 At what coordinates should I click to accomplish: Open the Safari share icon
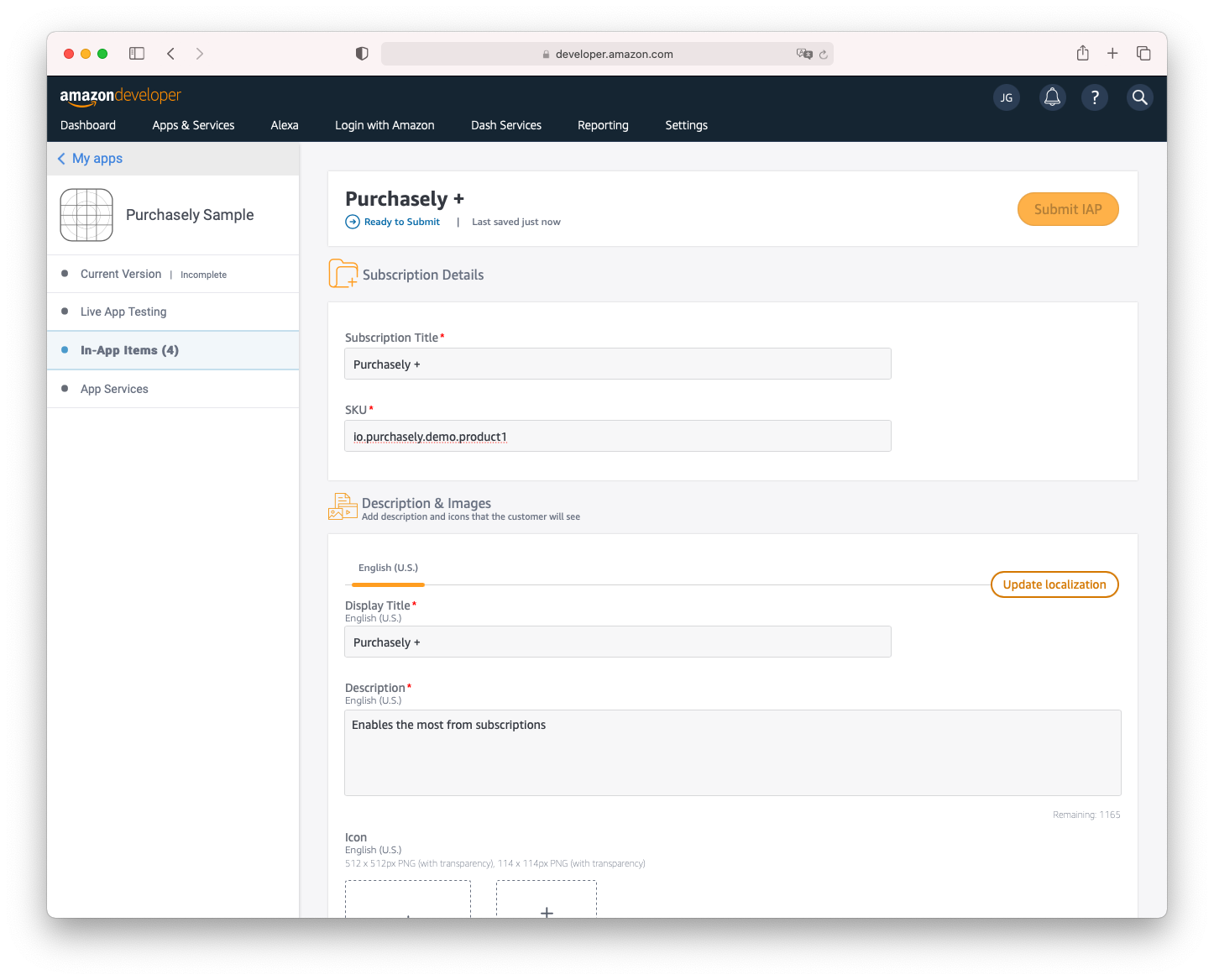[x=1083, y=53]
